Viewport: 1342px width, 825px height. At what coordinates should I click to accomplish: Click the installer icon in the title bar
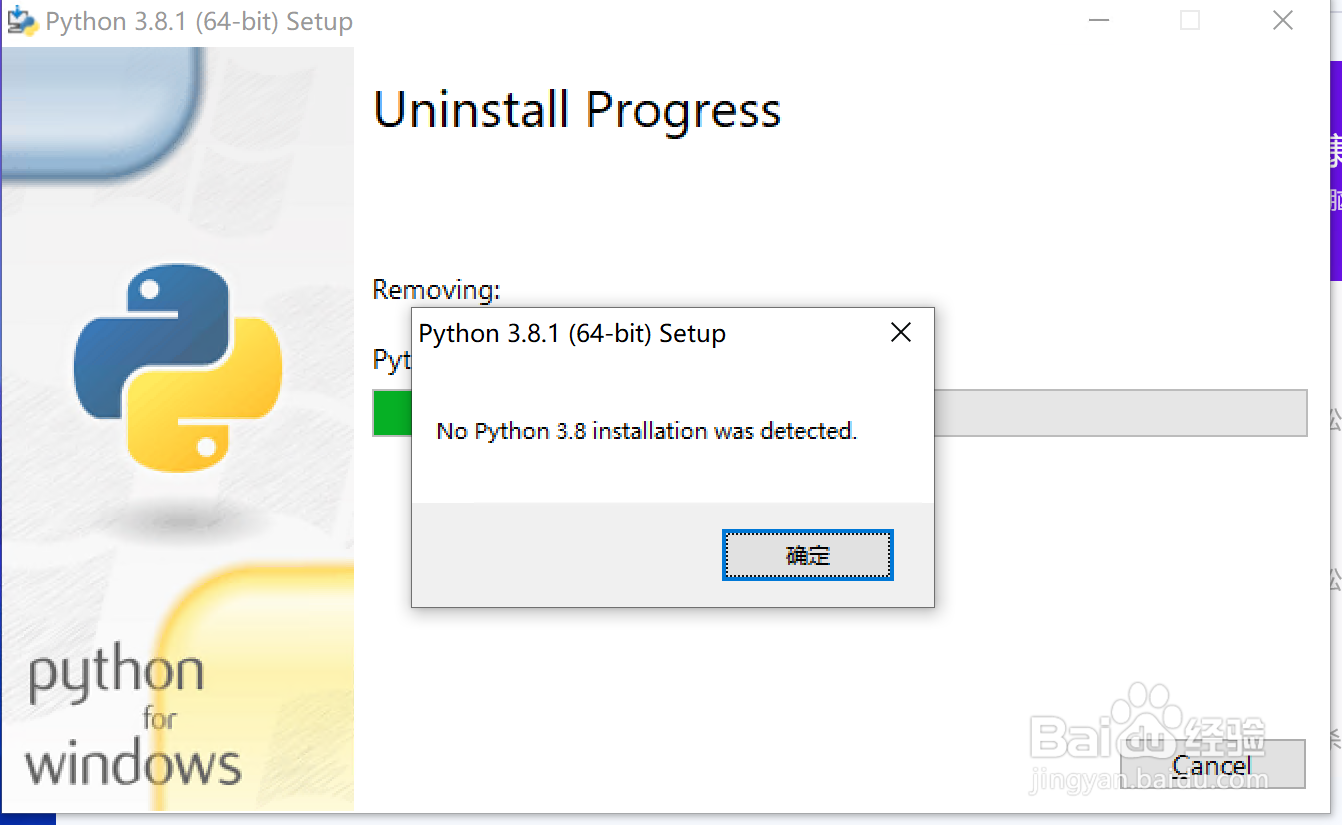pyautogui.click(x=22, y=21)
